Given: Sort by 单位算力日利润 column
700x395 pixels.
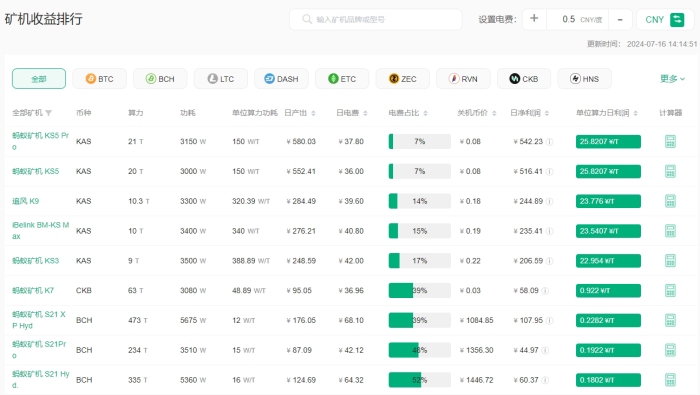Looking at the screenshot, I should (x=606, y=113).
